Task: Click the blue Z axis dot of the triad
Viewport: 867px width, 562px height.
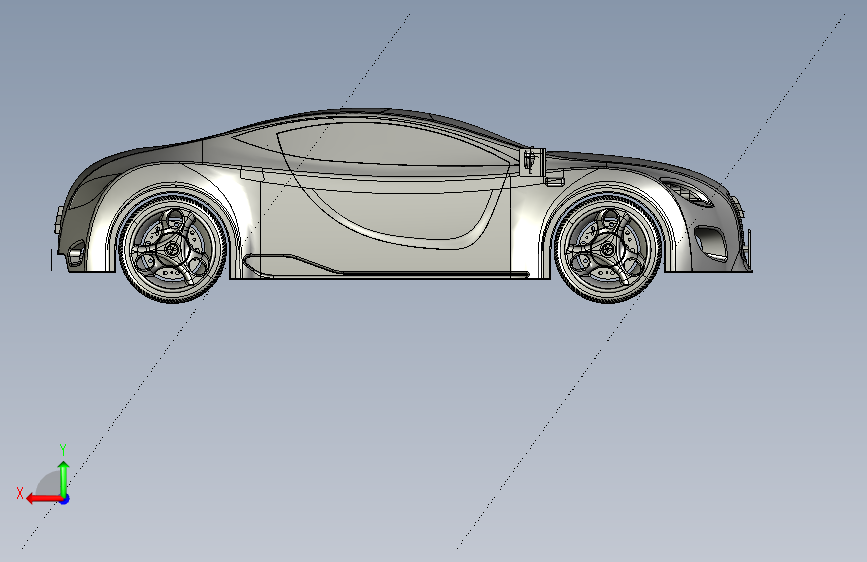Action: click(x=65, y=499)
